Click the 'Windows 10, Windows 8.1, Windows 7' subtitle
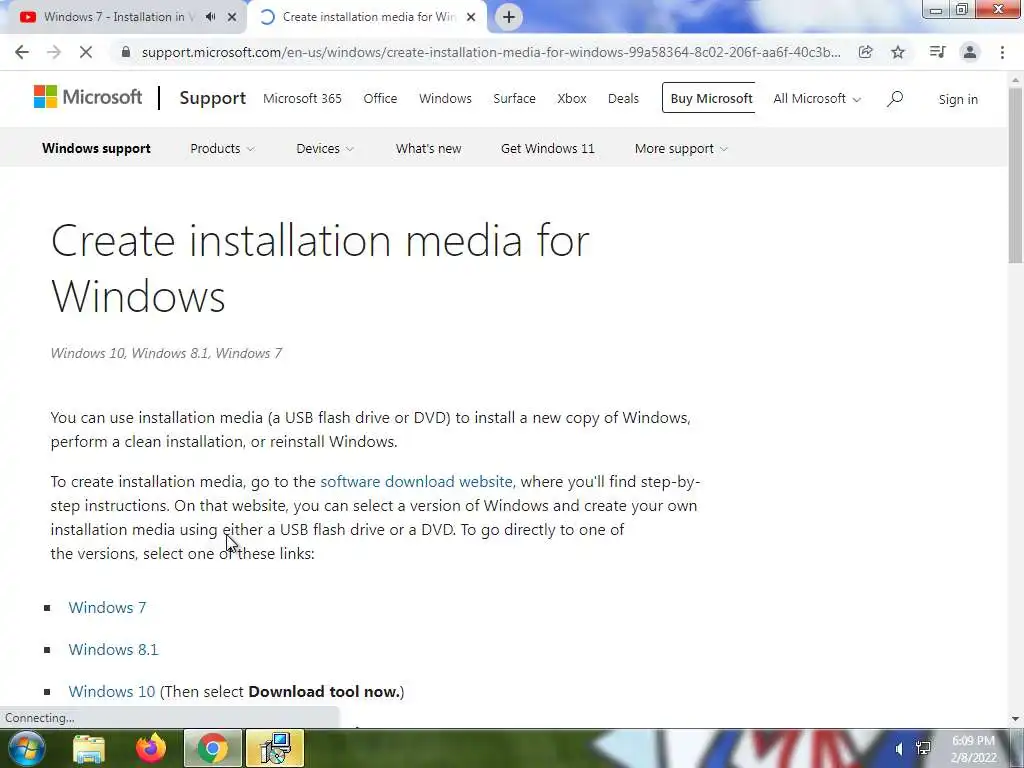The height and width of the screenshot is (768, 1024). (167, 353)
